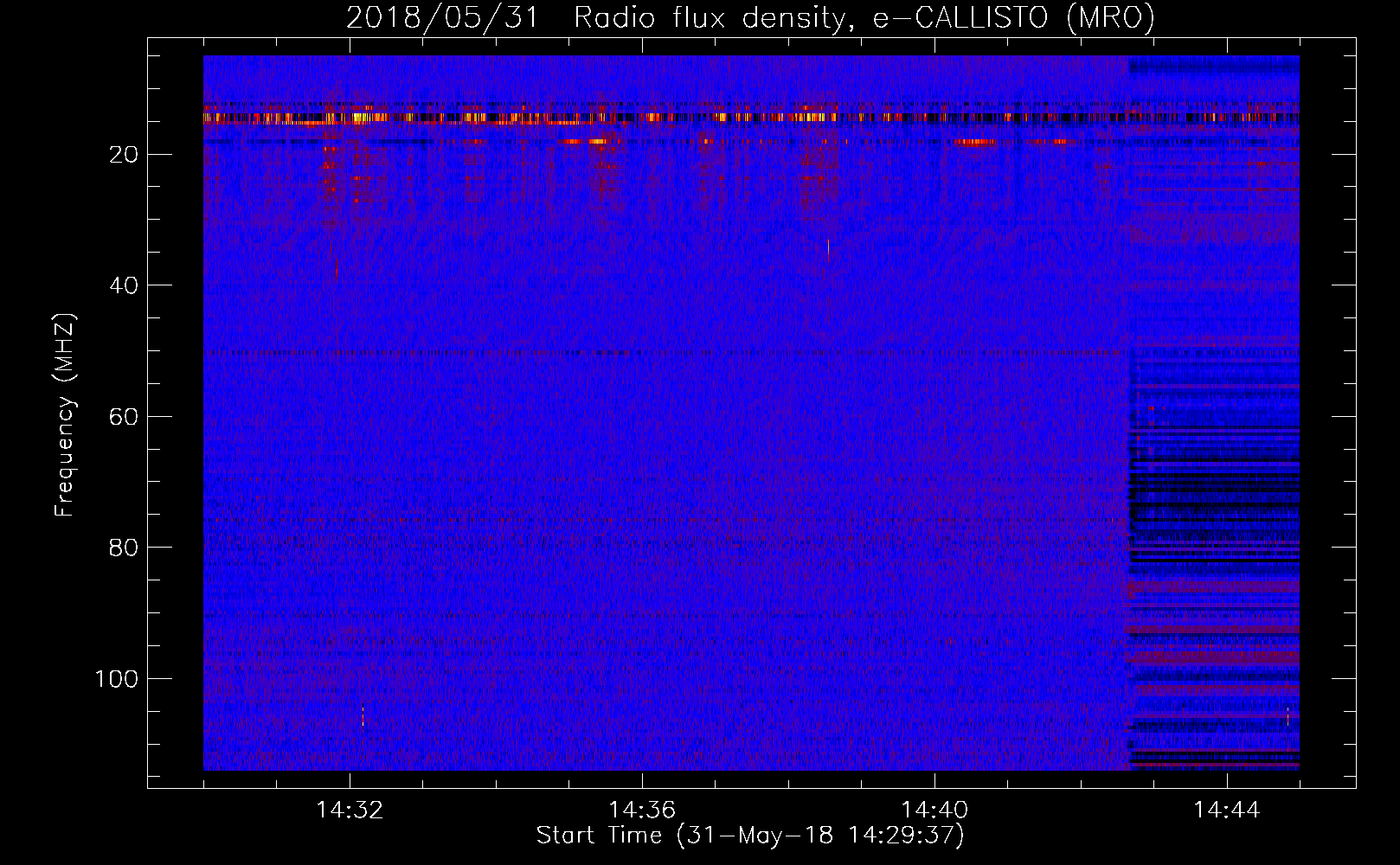The width and height of the screenshot is (1400, 865).
Task: Click the 14:32 time tick label
Action: (350, 811)
